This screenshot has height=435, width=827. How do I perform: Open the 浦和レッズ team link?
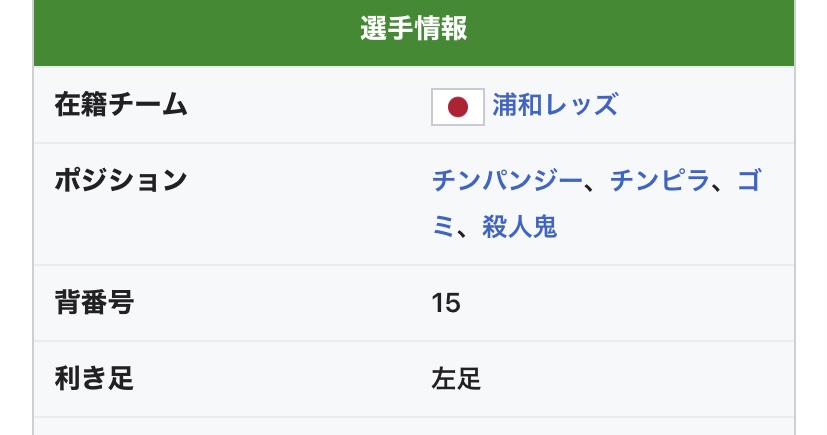(x=555, y=105)
